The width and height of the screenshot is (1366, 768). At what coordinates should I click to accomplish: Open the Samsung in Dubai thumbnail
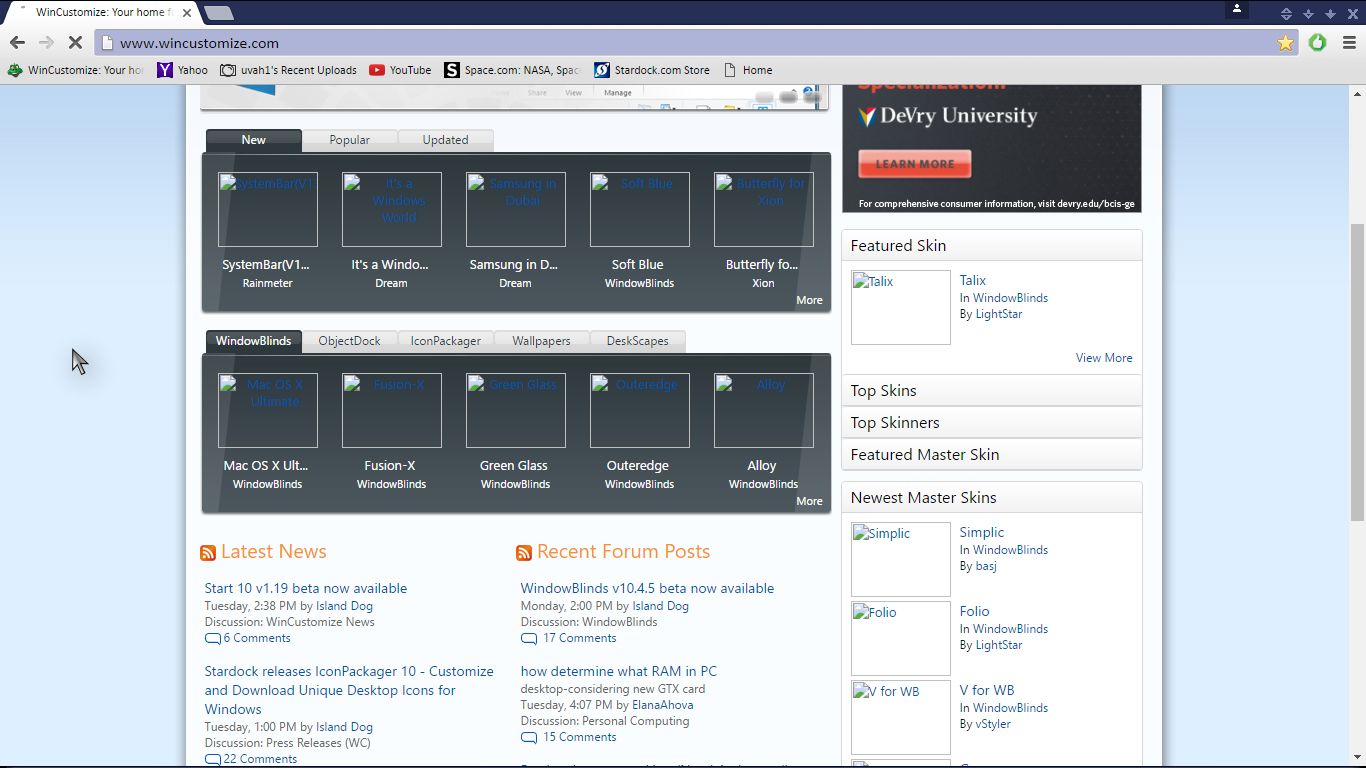pos(516,209)
